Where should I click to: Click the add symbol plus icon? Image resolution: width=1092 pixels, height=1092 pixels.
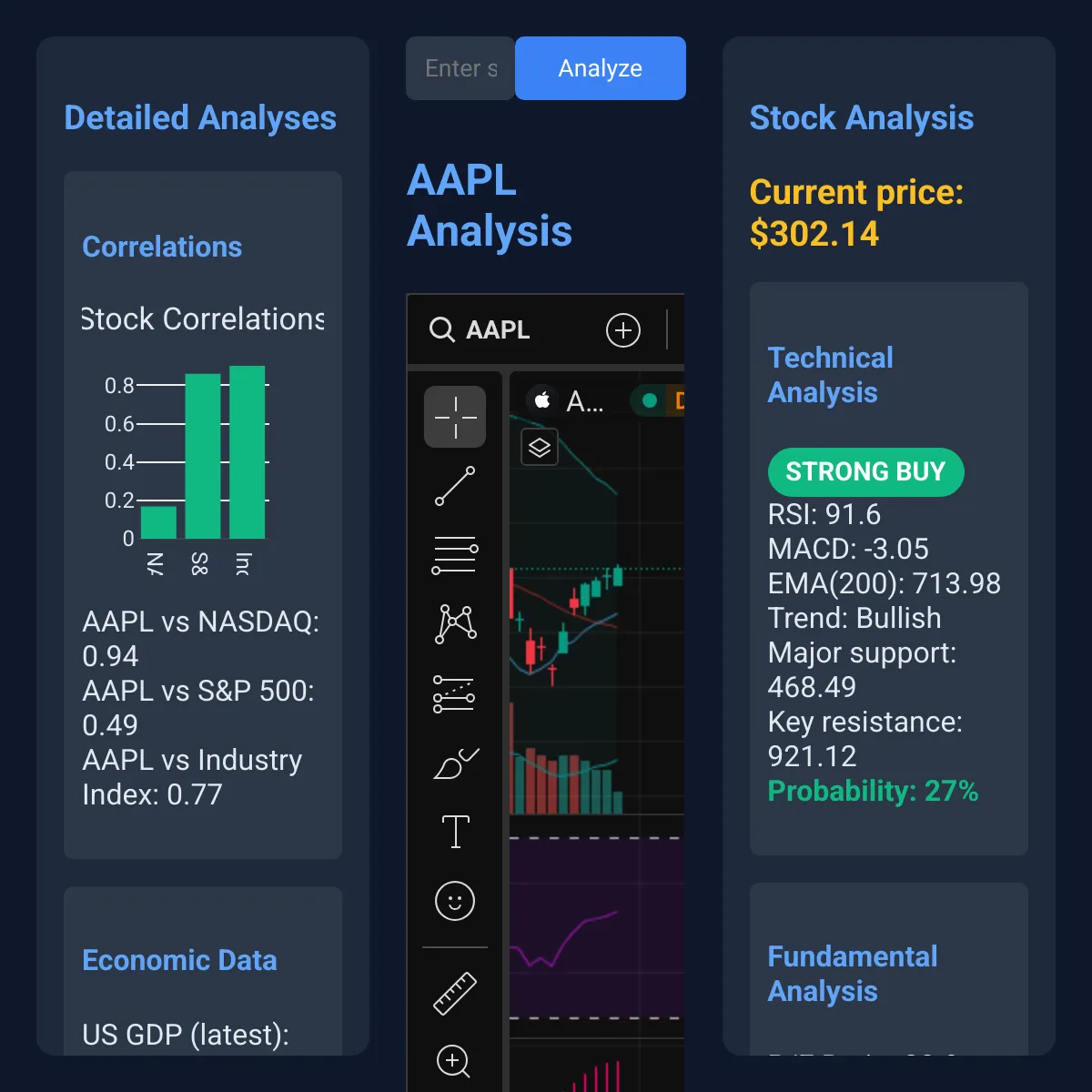click(623, 330)
